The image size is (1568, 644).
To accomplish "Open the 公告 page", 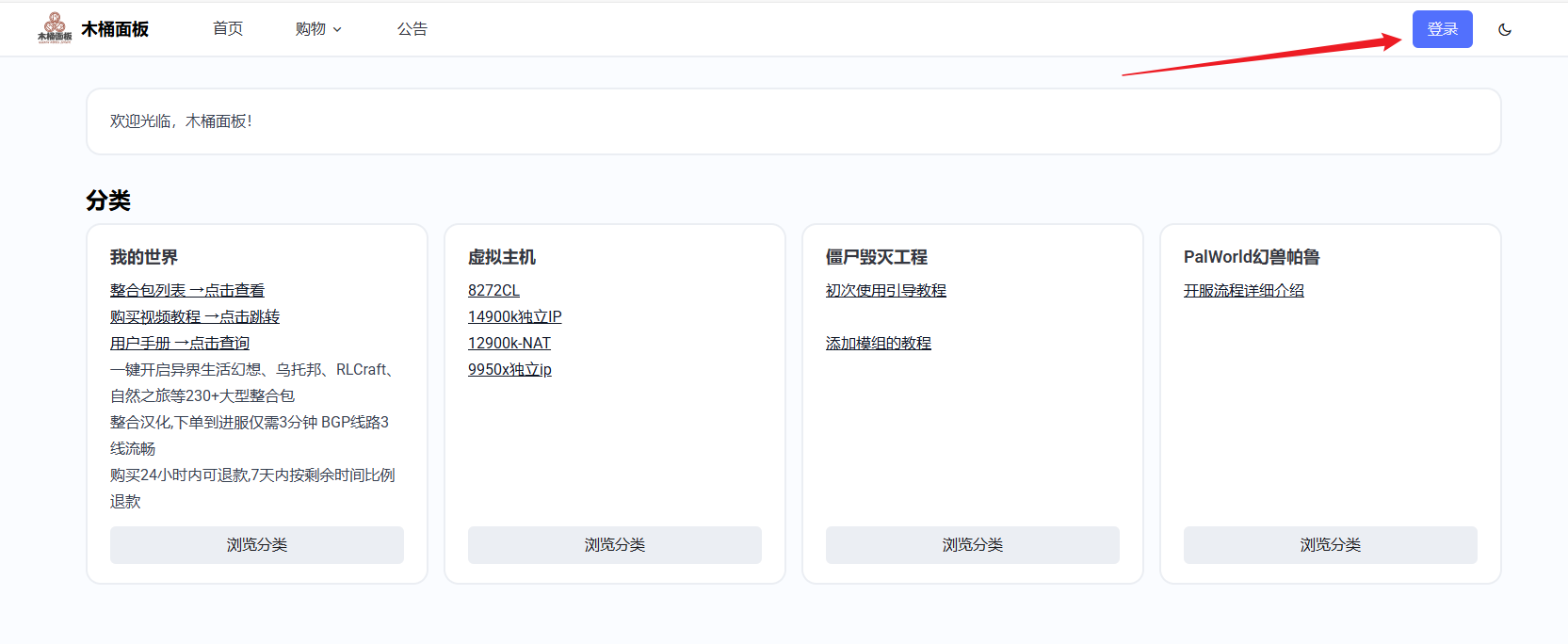I will [412, 29].
